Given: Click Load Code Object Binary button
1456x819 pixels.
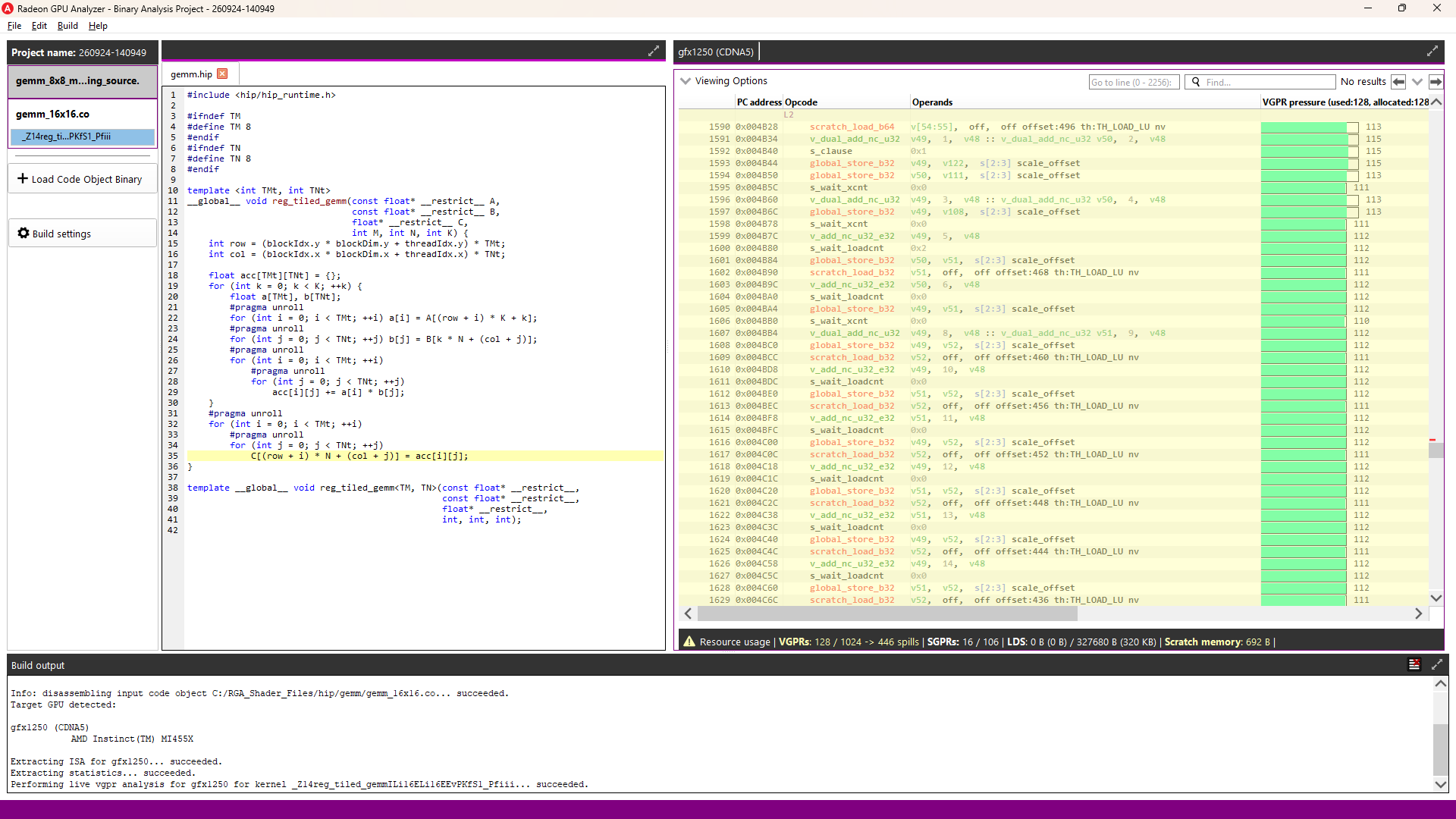Looking at the screenshot, I should coord(82,179).
